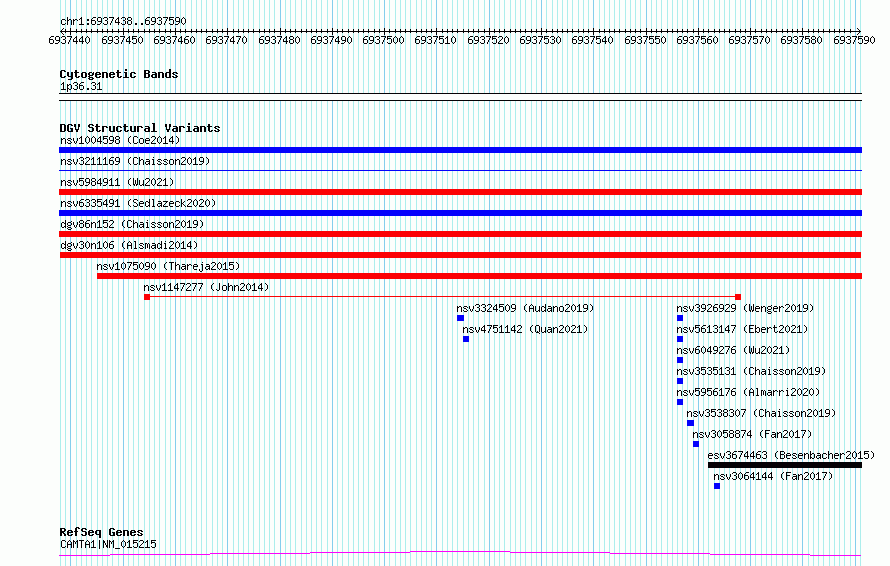Screen dimensions: 890x566
Task: Open the nsv6335491 (Sedlazeck2020) blue bar
Action: [x=460, y=213]
